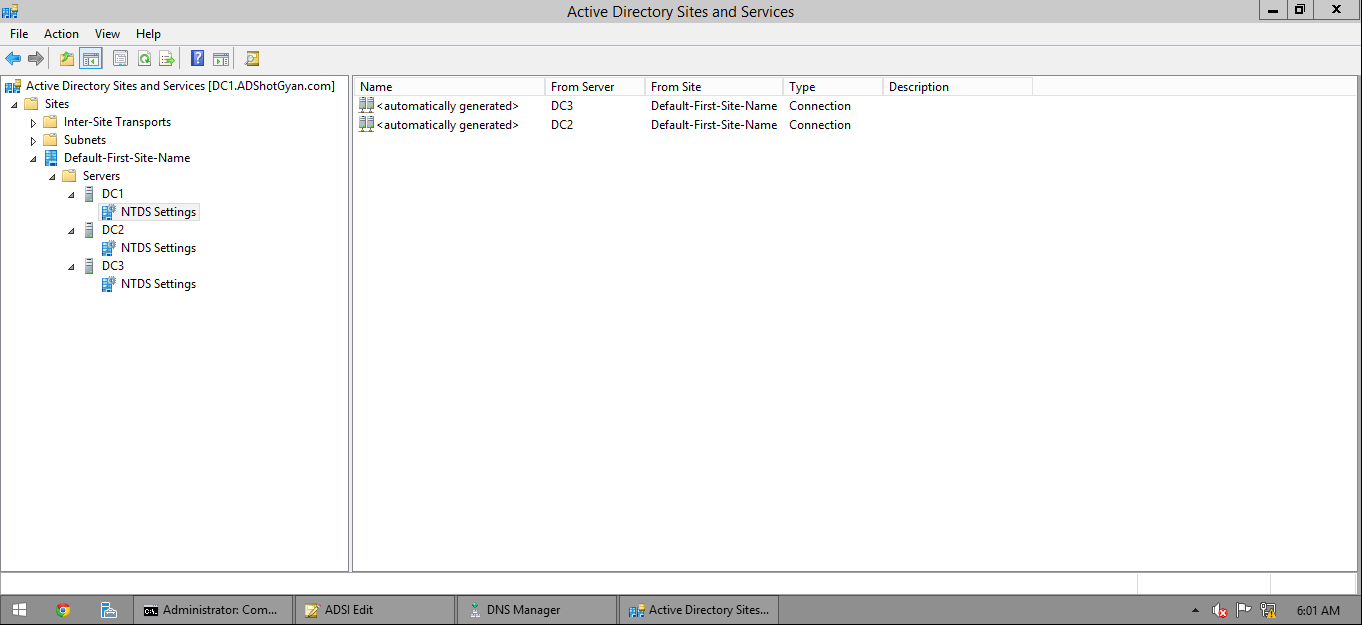1362x625 pixels.
Task: Click the Back arrow toolbar button
Action: pyautogui.click(x=13, y=59)
